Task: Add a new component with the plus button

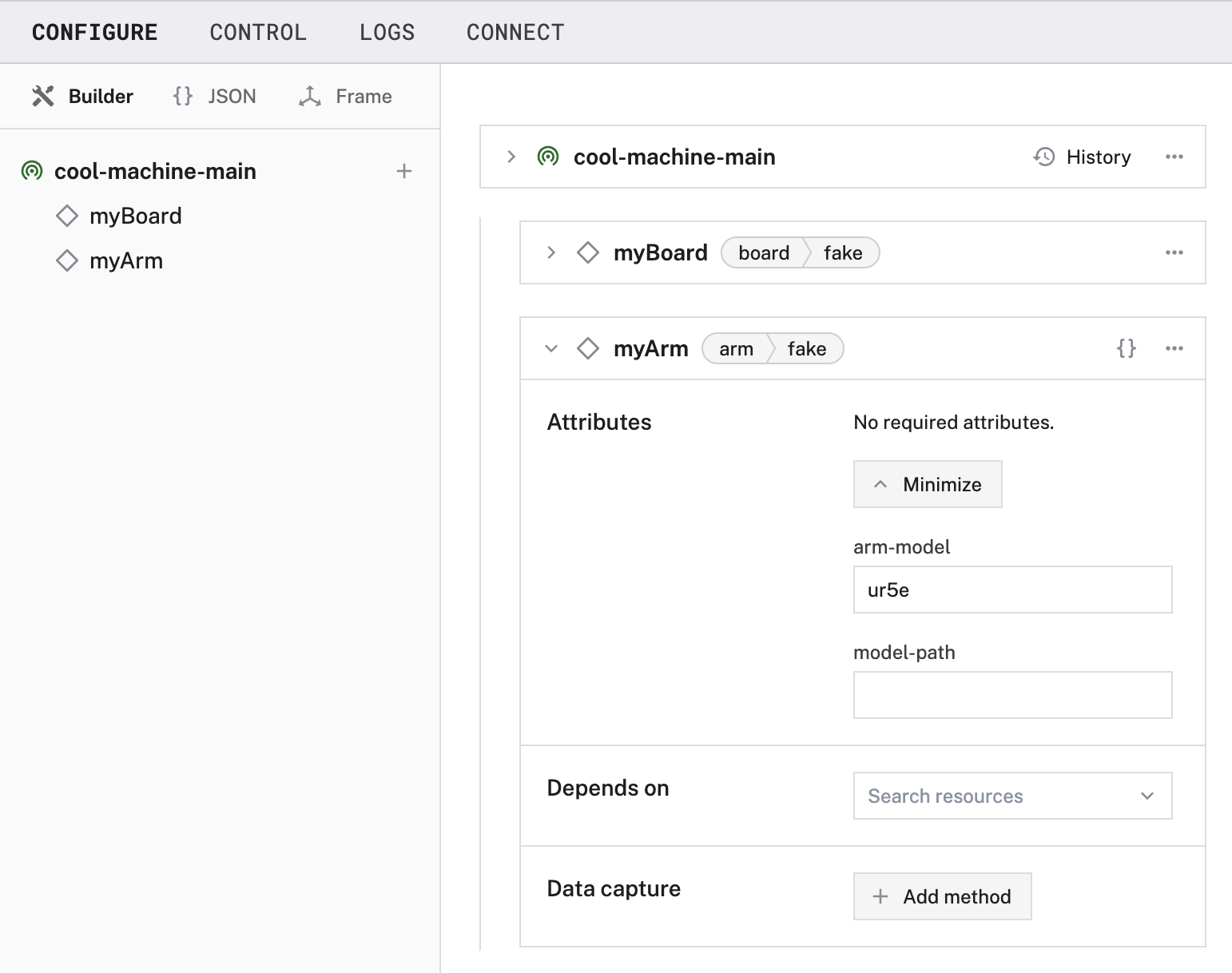Action: coord(405,170)
